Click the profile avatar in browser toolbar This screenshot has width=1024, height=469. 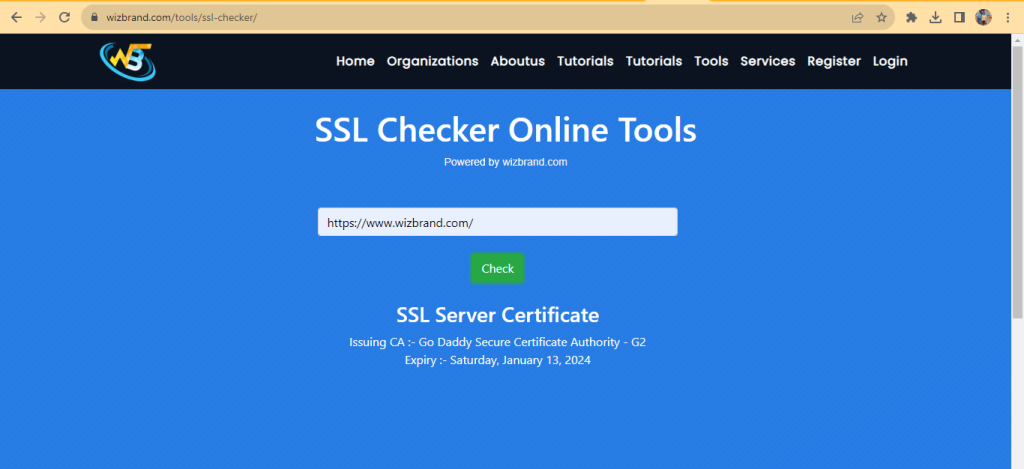click(x=984, y=17)
